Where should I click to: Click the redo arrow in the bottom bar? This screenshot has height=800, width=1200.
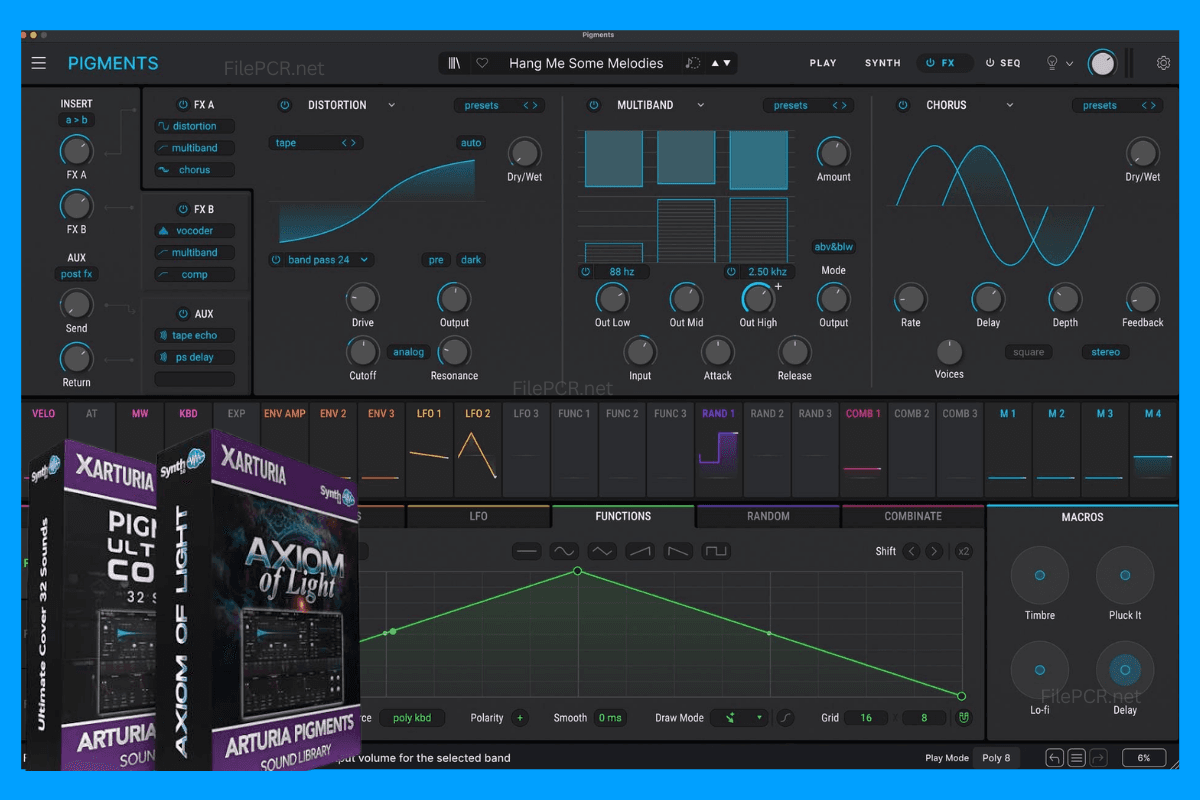coord(1099,758)
